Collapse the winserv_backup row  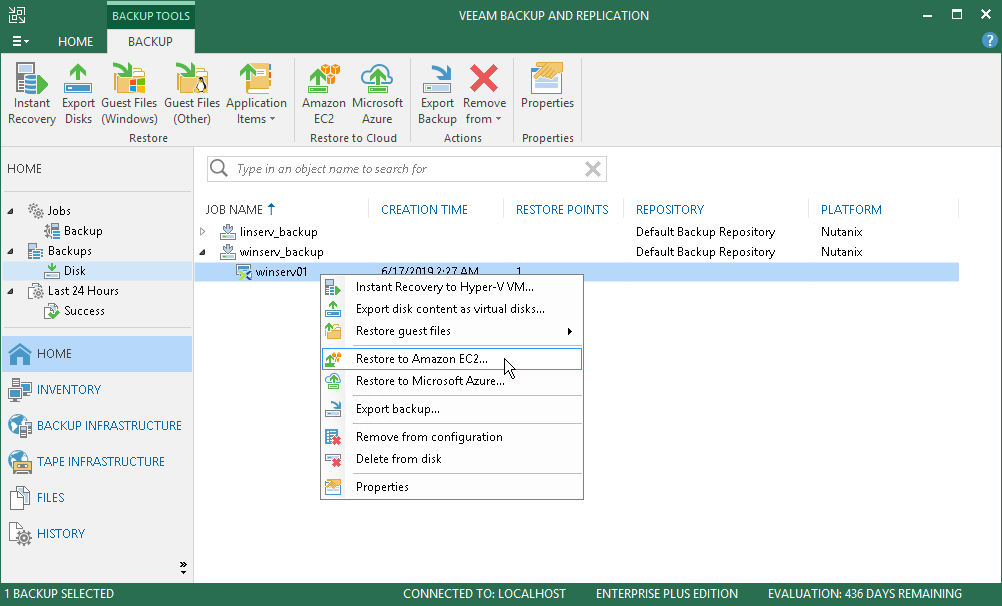coord(203,252)
